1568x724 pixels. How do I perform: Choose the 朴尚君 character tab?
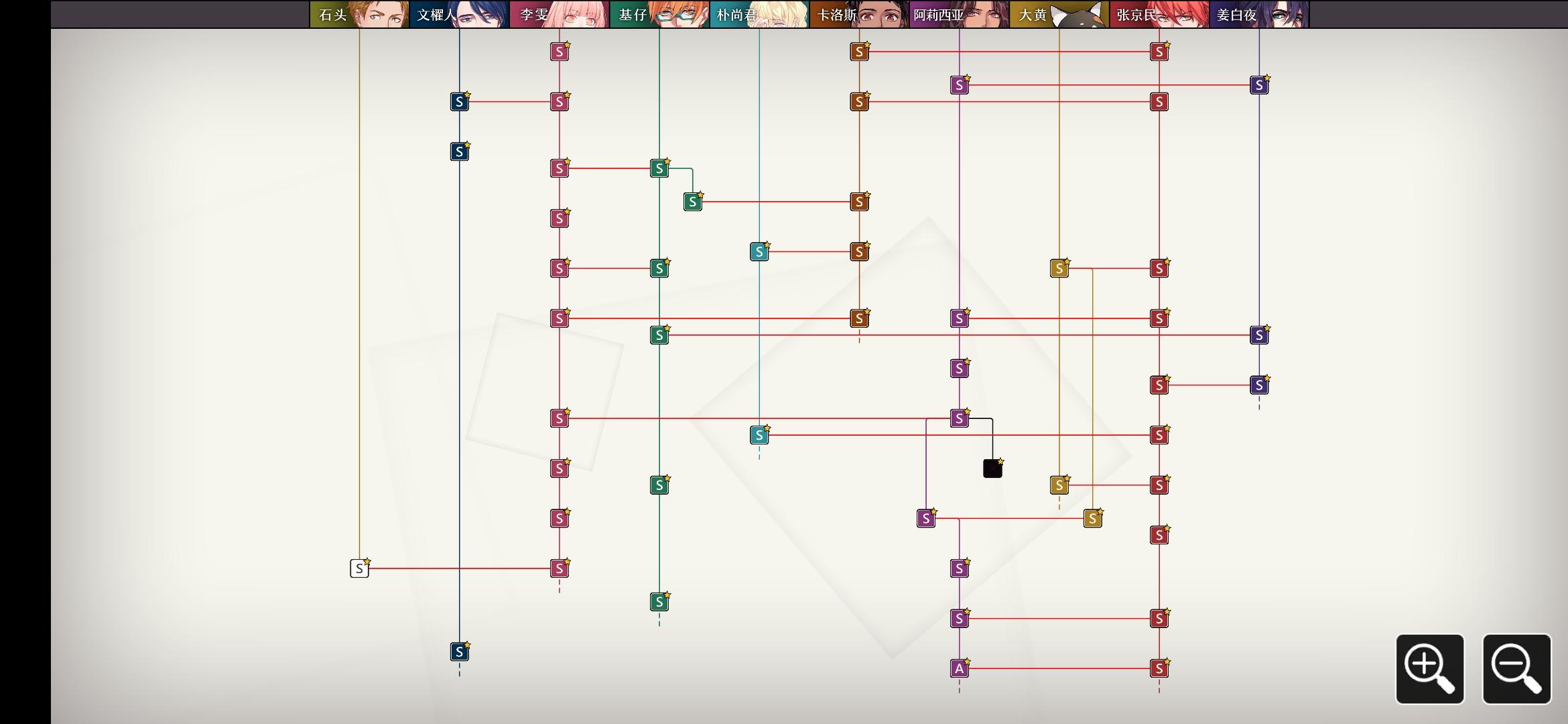pos(759,14)
